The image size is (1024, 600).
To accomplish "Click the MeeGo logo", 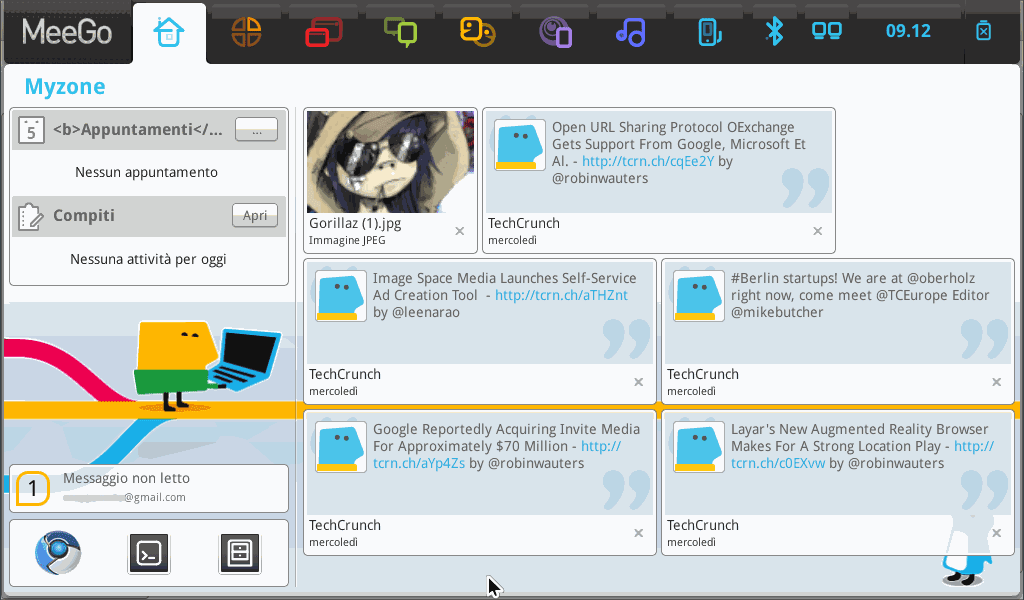I will 67,32.
